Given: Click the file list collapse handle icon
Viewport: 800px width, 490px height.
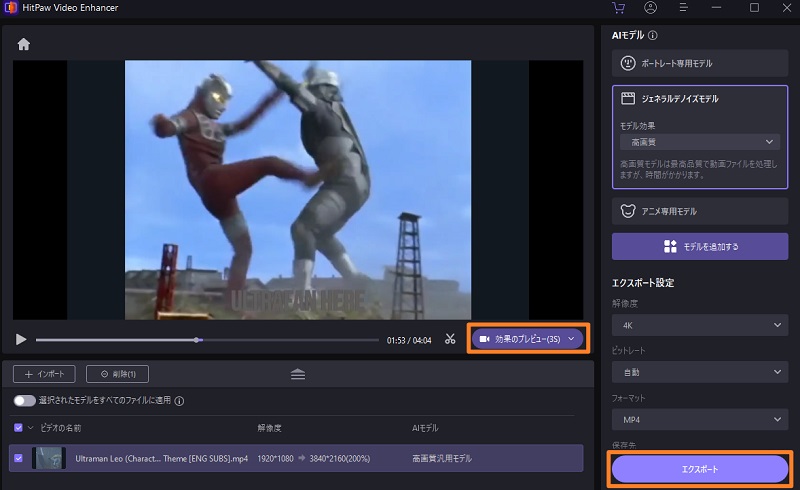Looking at the screenshot, I should pyautogui.click(x=298, y=374).
